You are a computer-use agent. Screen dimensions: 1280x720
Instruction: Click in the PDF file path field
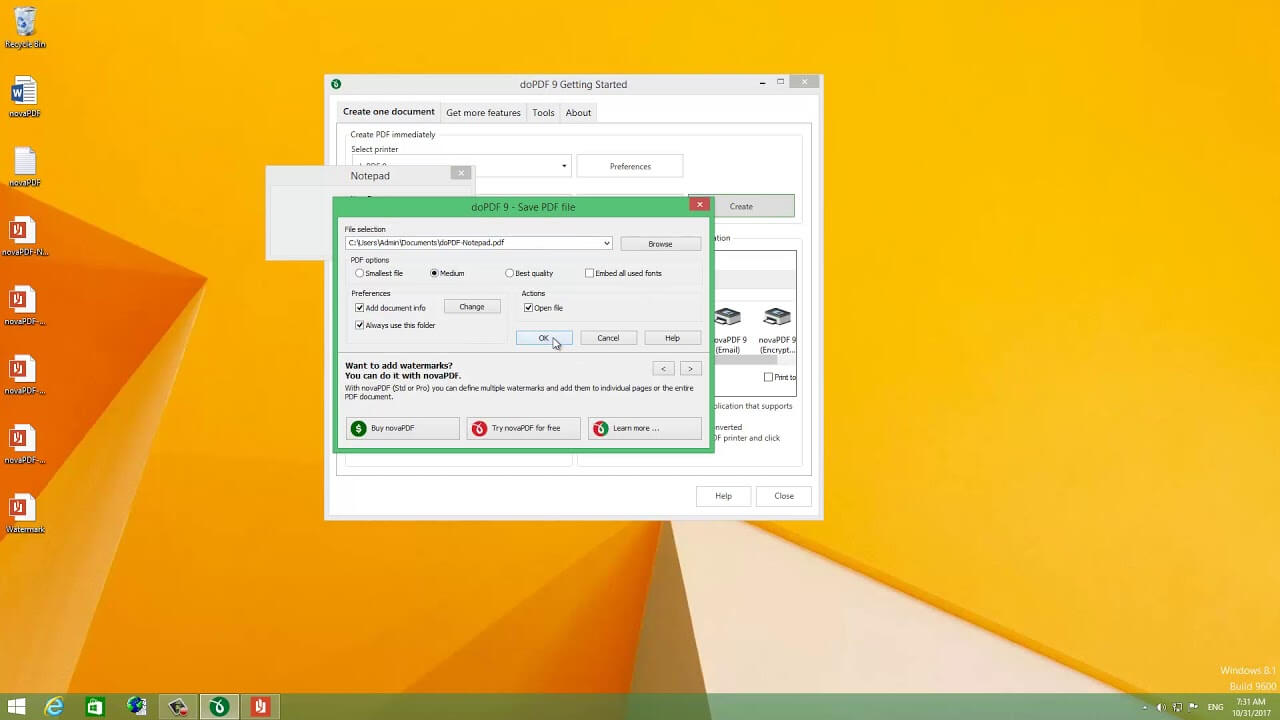[470, 243]
